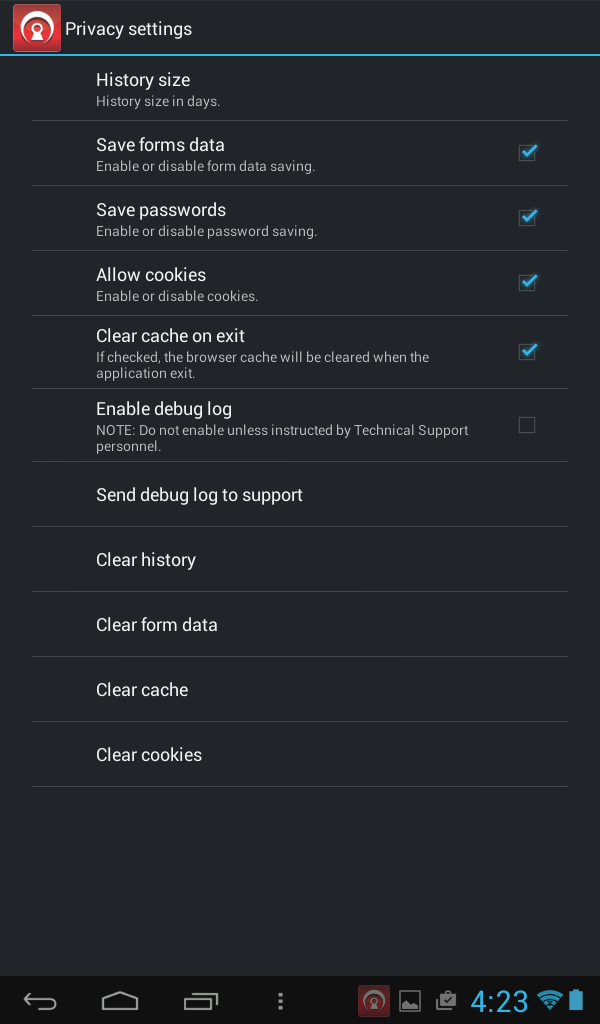The width and height of the screenshot is (600, 1024).
Task: Tap the briefcase checkmark notification icon
Action: click(446, 1000)
